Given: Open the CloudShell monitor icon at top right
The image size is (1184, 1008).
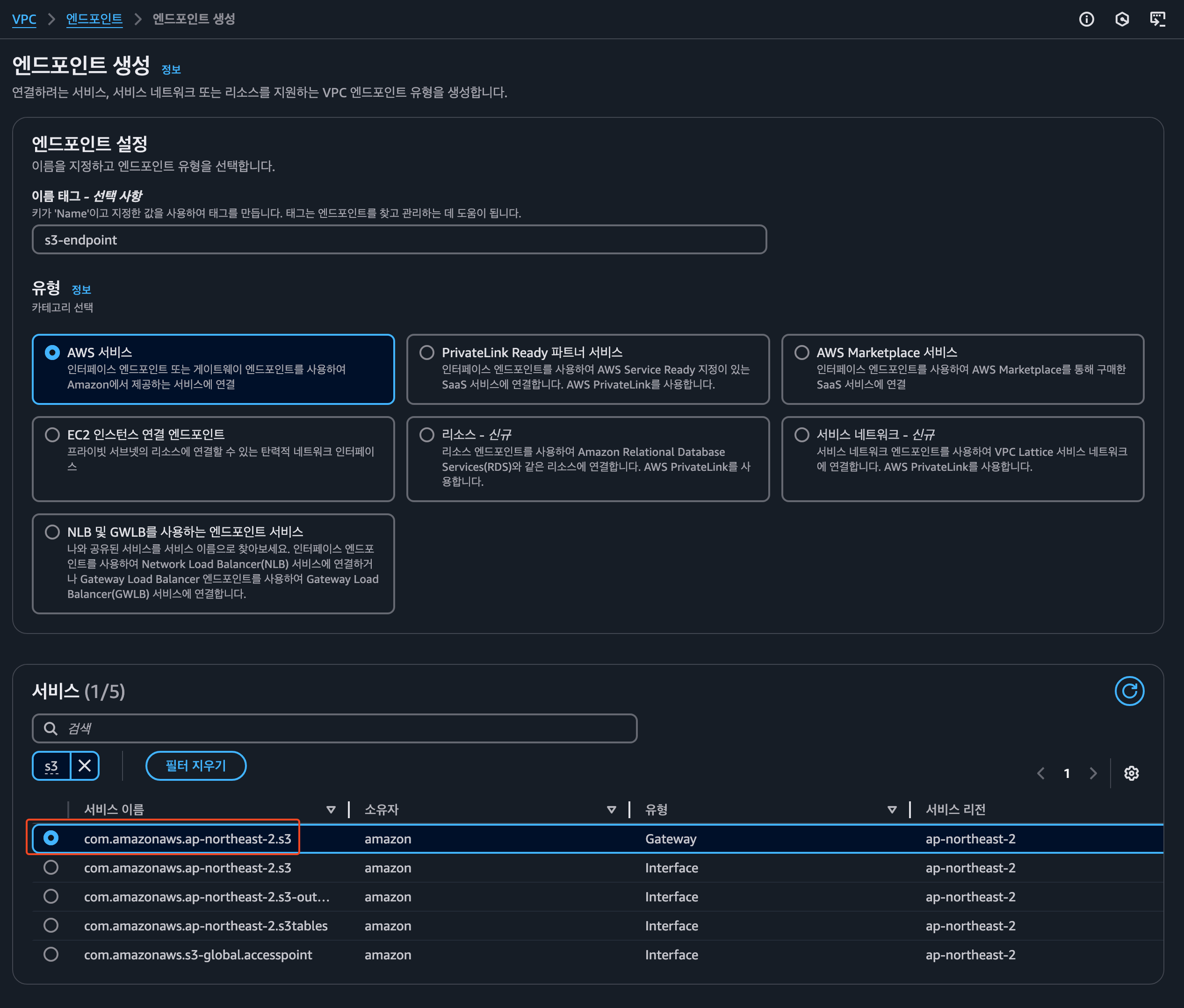Looking at the screenshot, I should pyautogui.click(x=1157, y=20).
